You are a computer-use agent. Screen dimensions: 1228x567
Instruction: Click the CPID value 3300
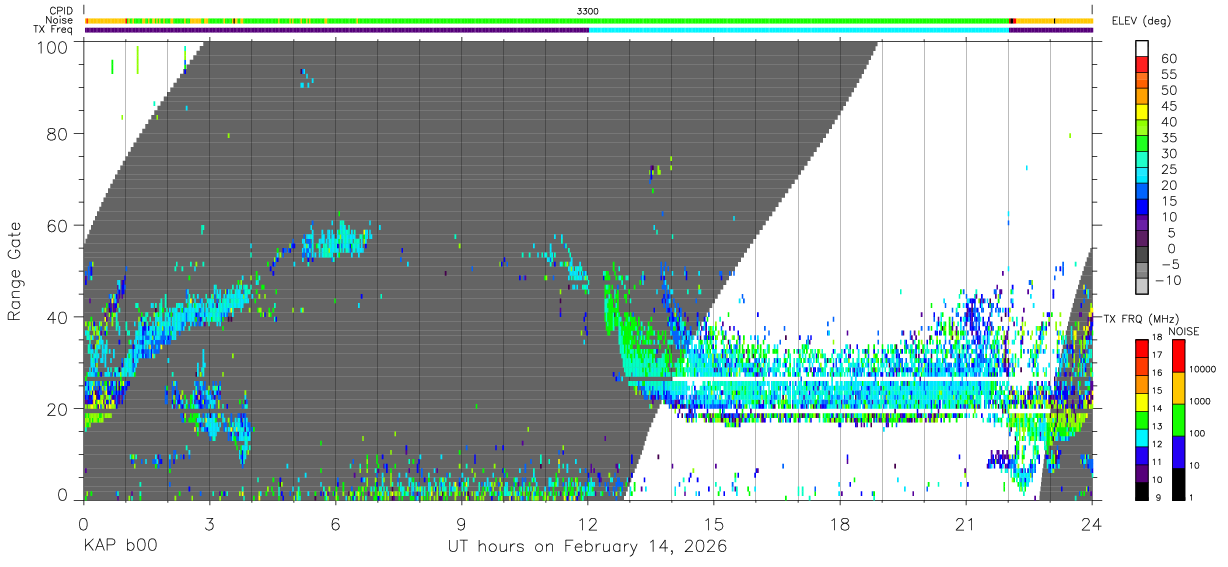[588, 10]
